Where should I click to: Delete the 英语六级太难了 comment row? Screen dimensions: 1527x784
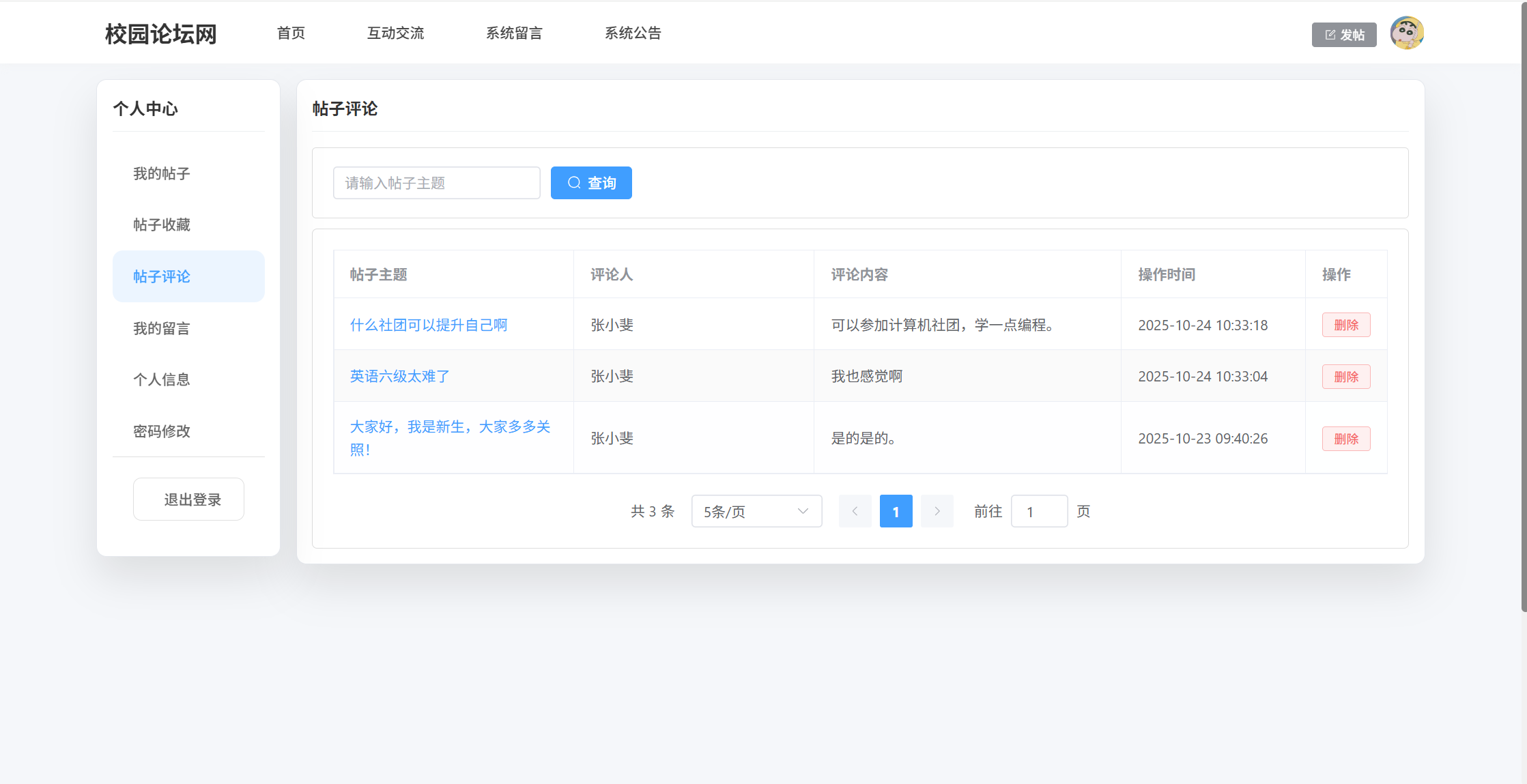tap(1345, 377)
